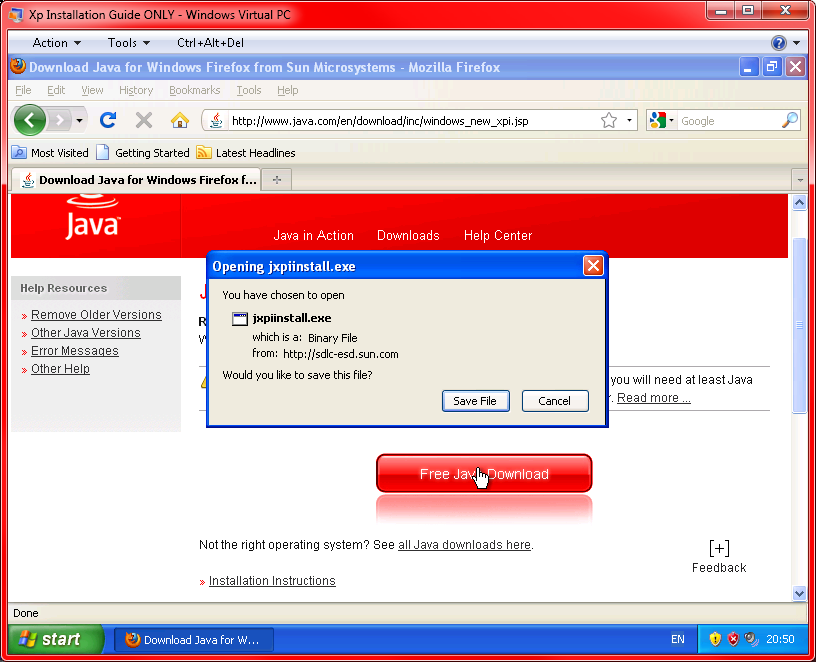The width and height of the screenshot is (816, 662).
Task: Click the red security alert tray icon
Action: tap(733, 639)
